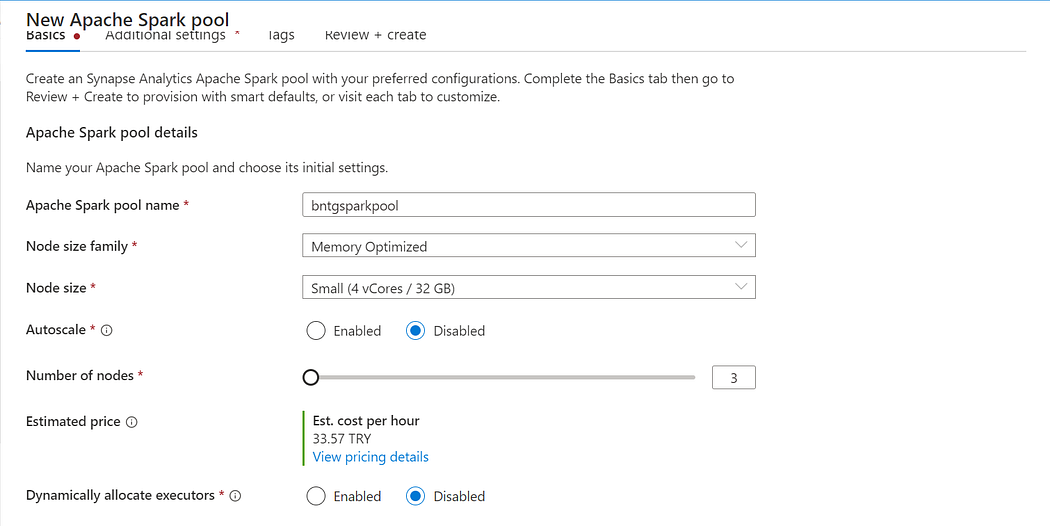Expand the Node size dropdown

coord(528,288)
